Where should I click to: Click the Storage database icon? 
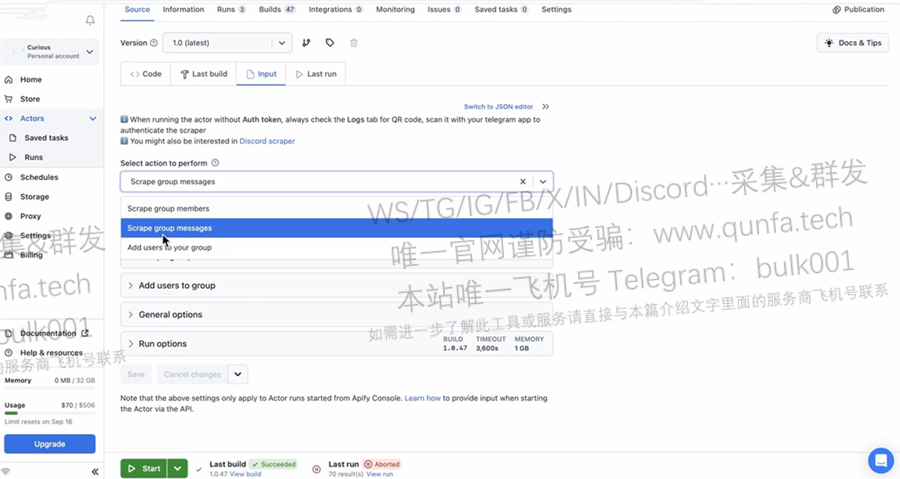(9, 197)
